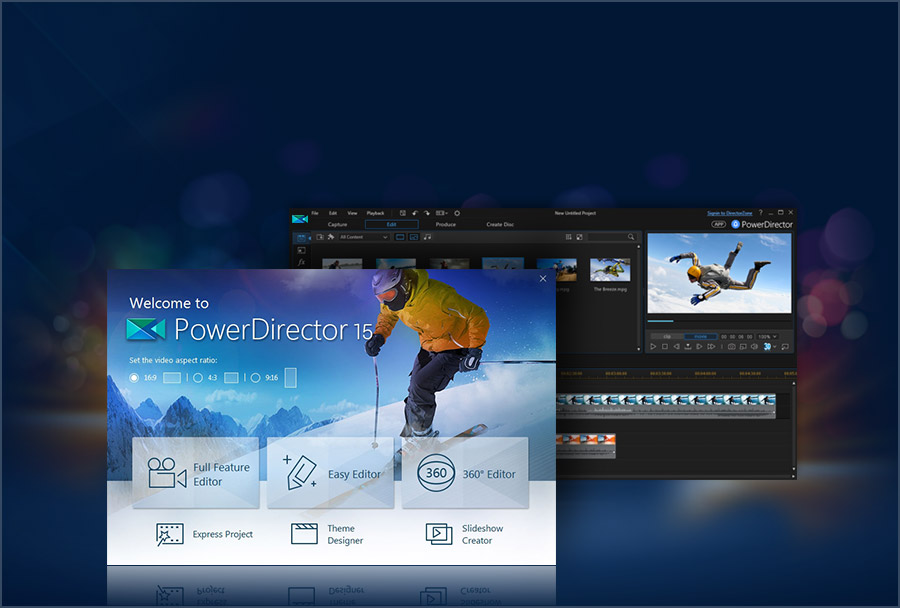Click the library view menu icon
The height and width of the screenshot is (608, 900).
click(x=569, y=237)
